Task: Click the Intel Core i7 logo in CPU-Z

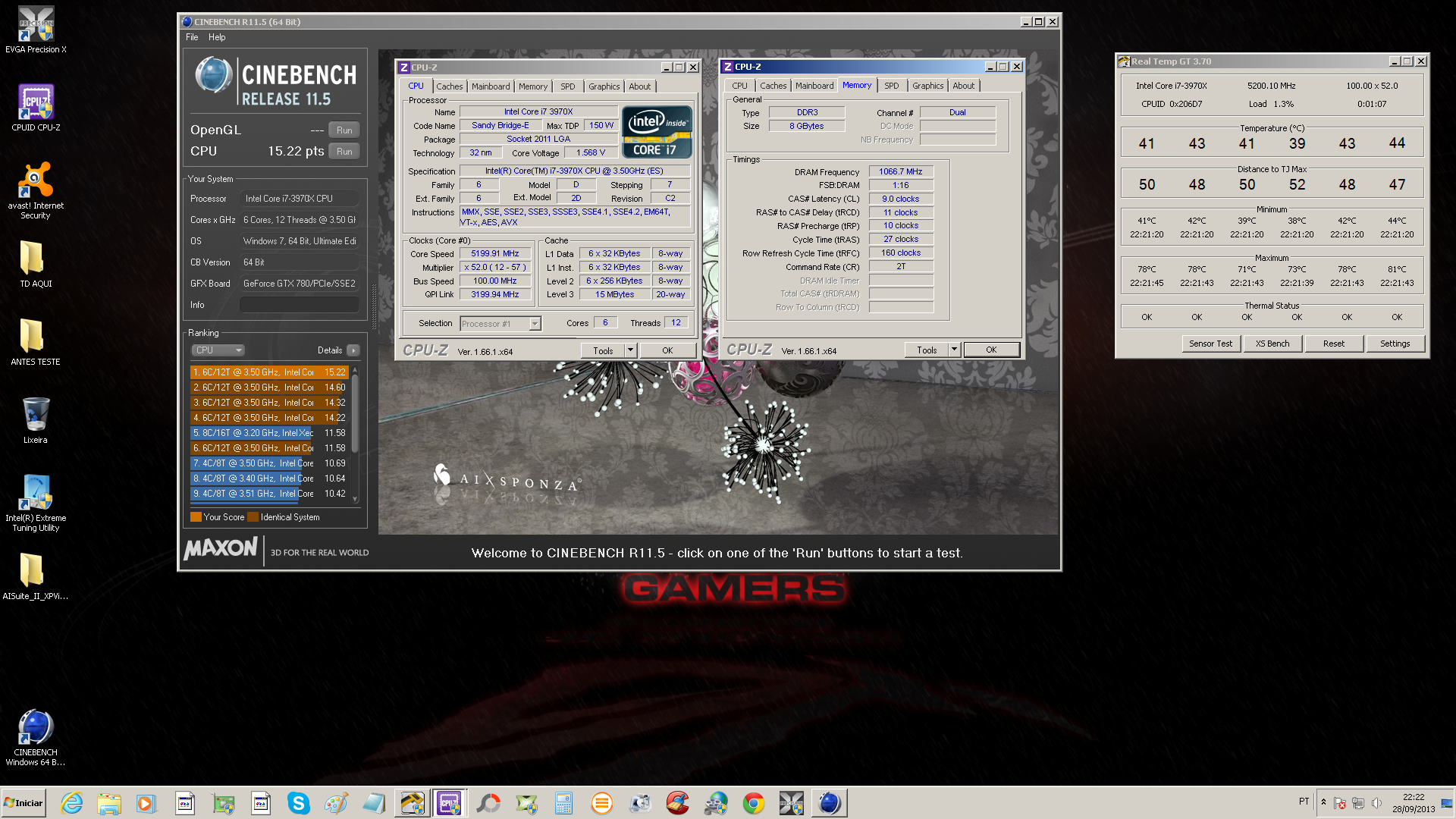Action: 657,132
